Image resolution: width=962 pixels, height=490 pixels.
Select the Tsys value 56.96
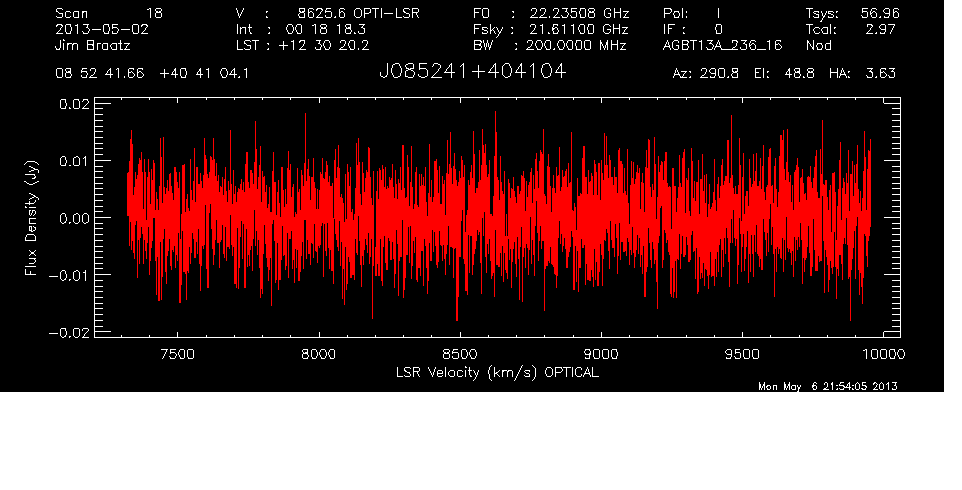pos(880,13)
